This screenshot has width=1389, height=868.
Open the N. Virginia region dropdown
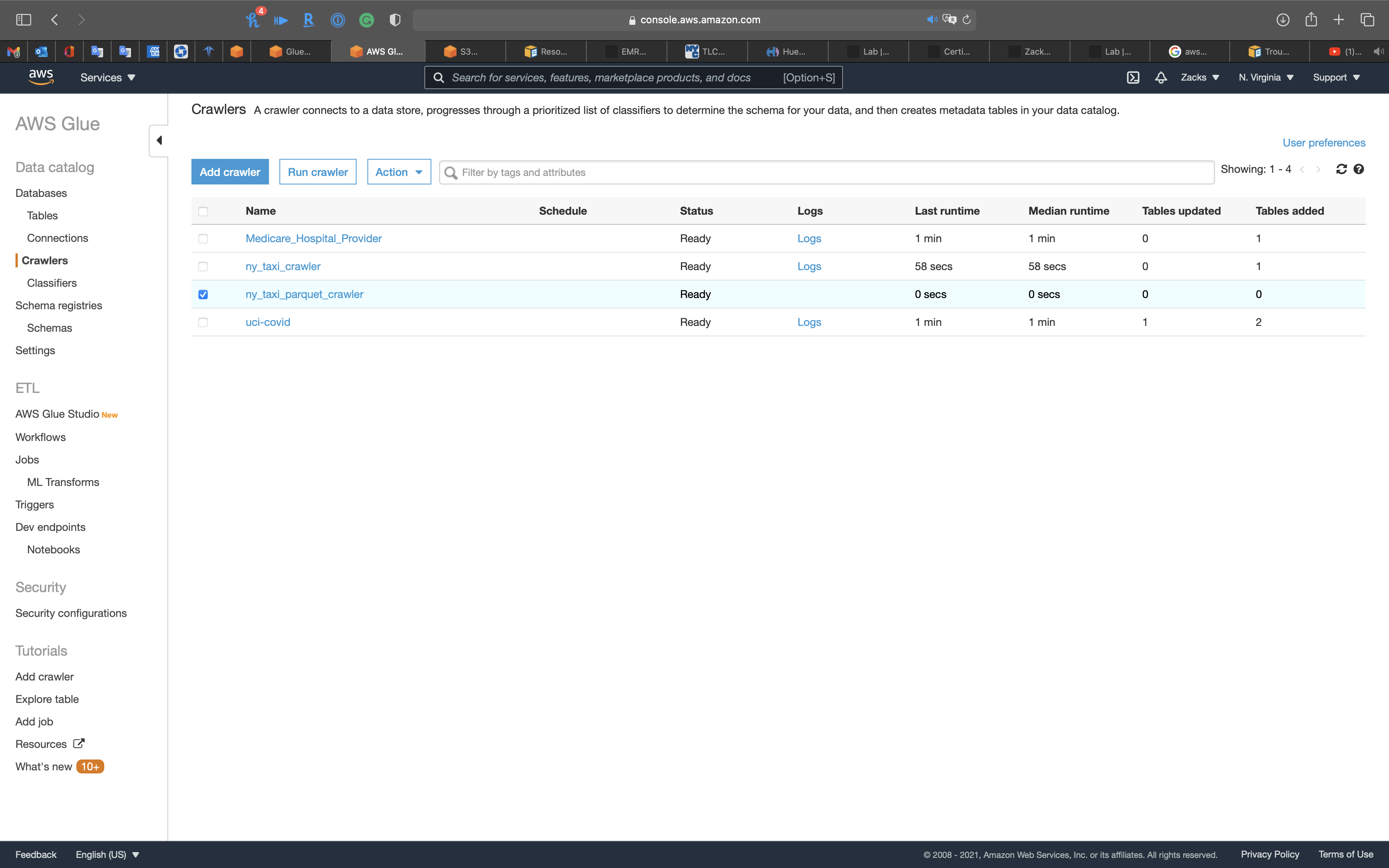(x=1266, y=77)
